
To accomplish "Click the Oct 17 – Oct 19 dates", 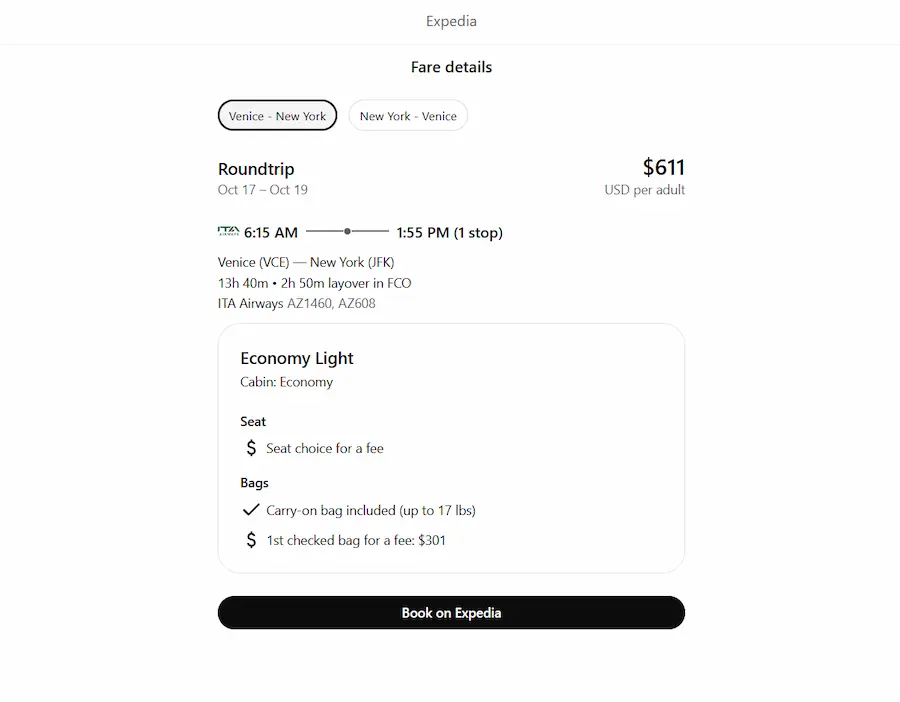I will (x=263, y=190).
